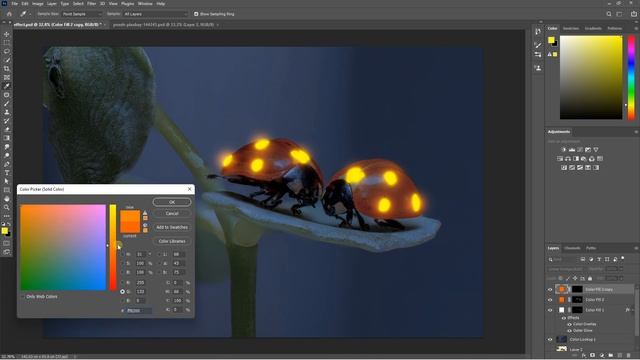Viewport: 640px width, 360px height.
Task: Select the Horizontal Type tool
Action: click(x=7, y=173)
